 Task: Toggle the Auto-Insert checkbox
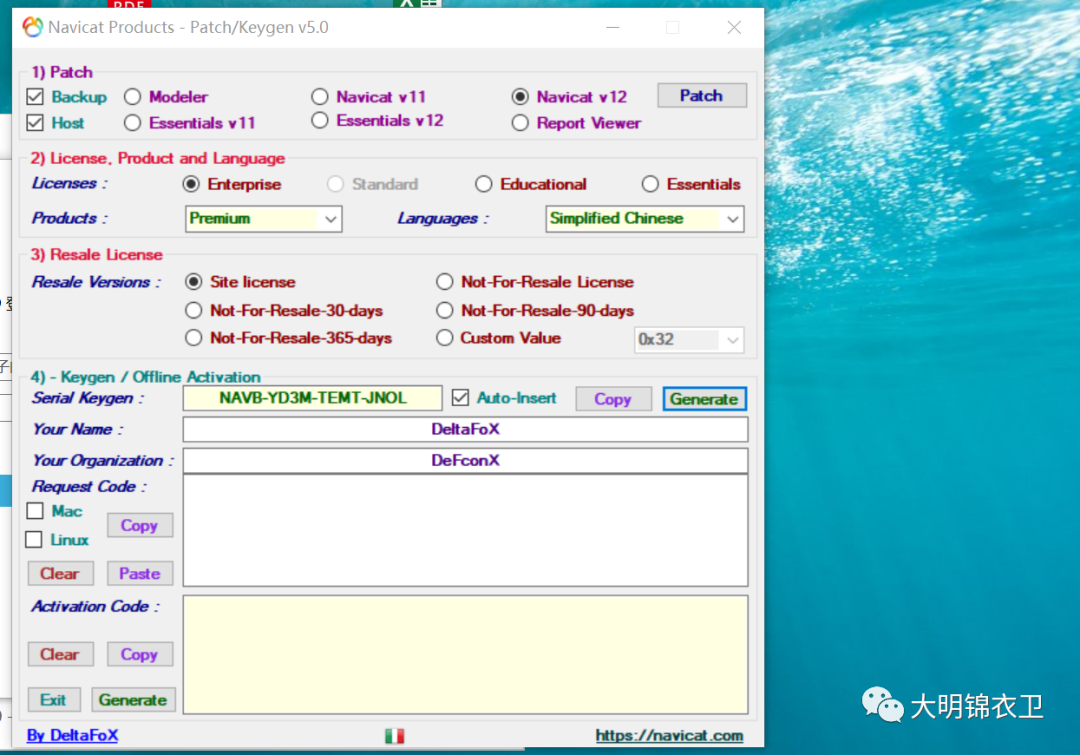(460, 397)
